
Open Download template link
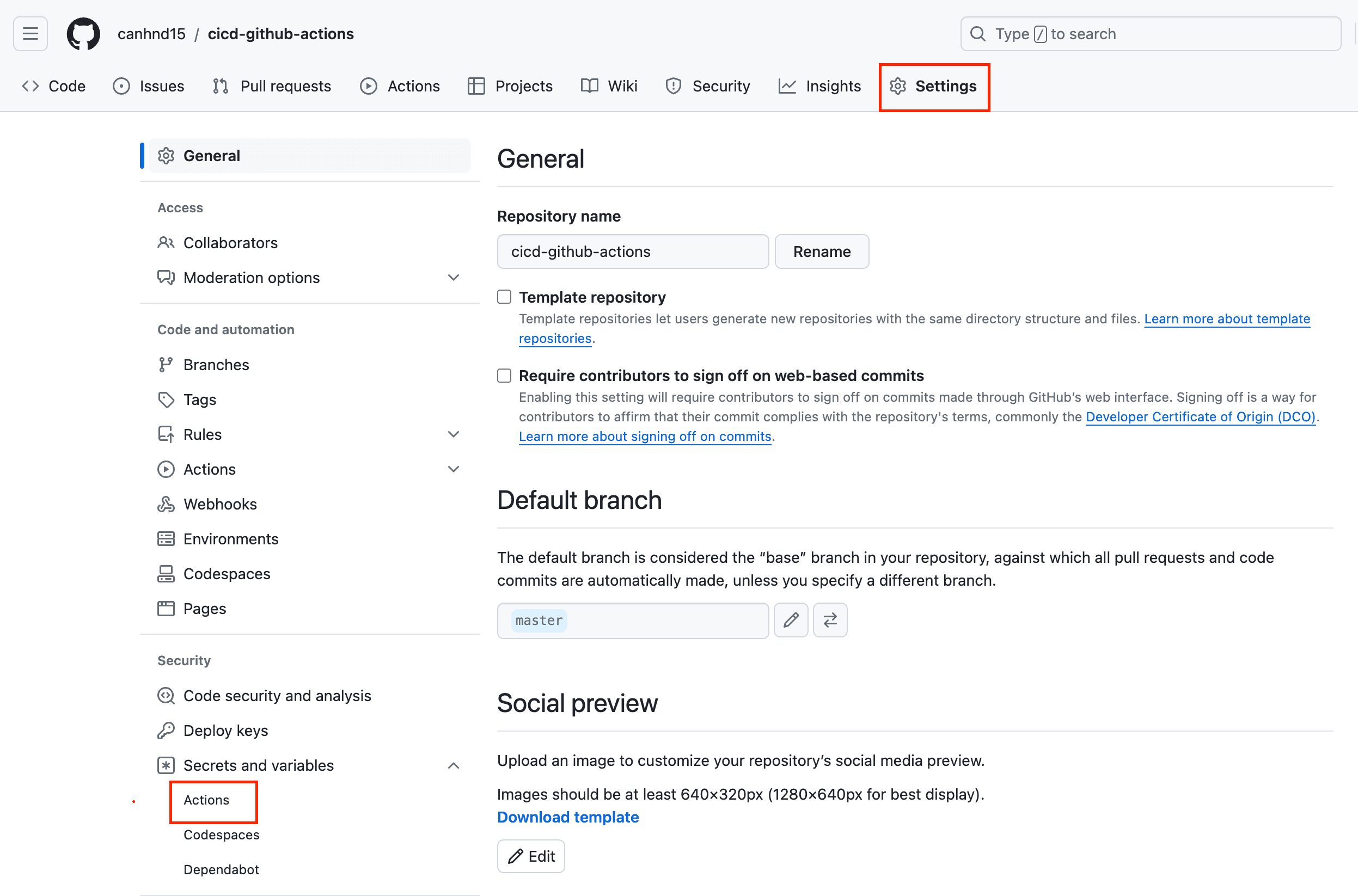point(568,817)
